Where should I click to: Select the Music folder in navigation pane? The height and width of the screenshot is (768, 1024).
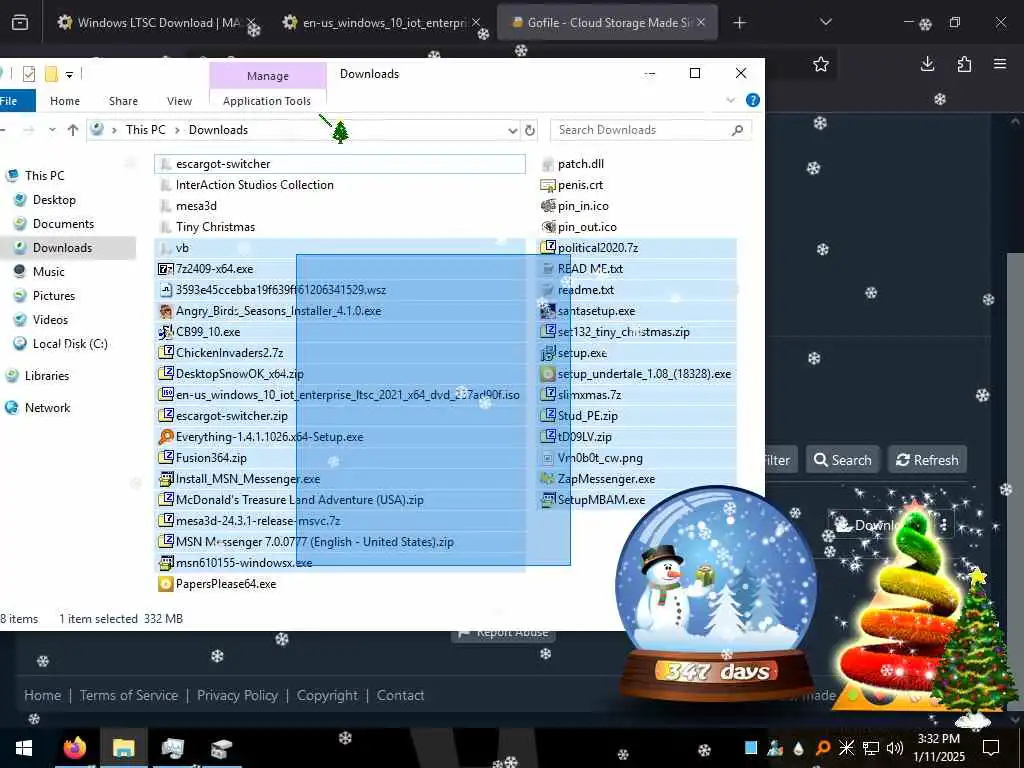[48, 272]
